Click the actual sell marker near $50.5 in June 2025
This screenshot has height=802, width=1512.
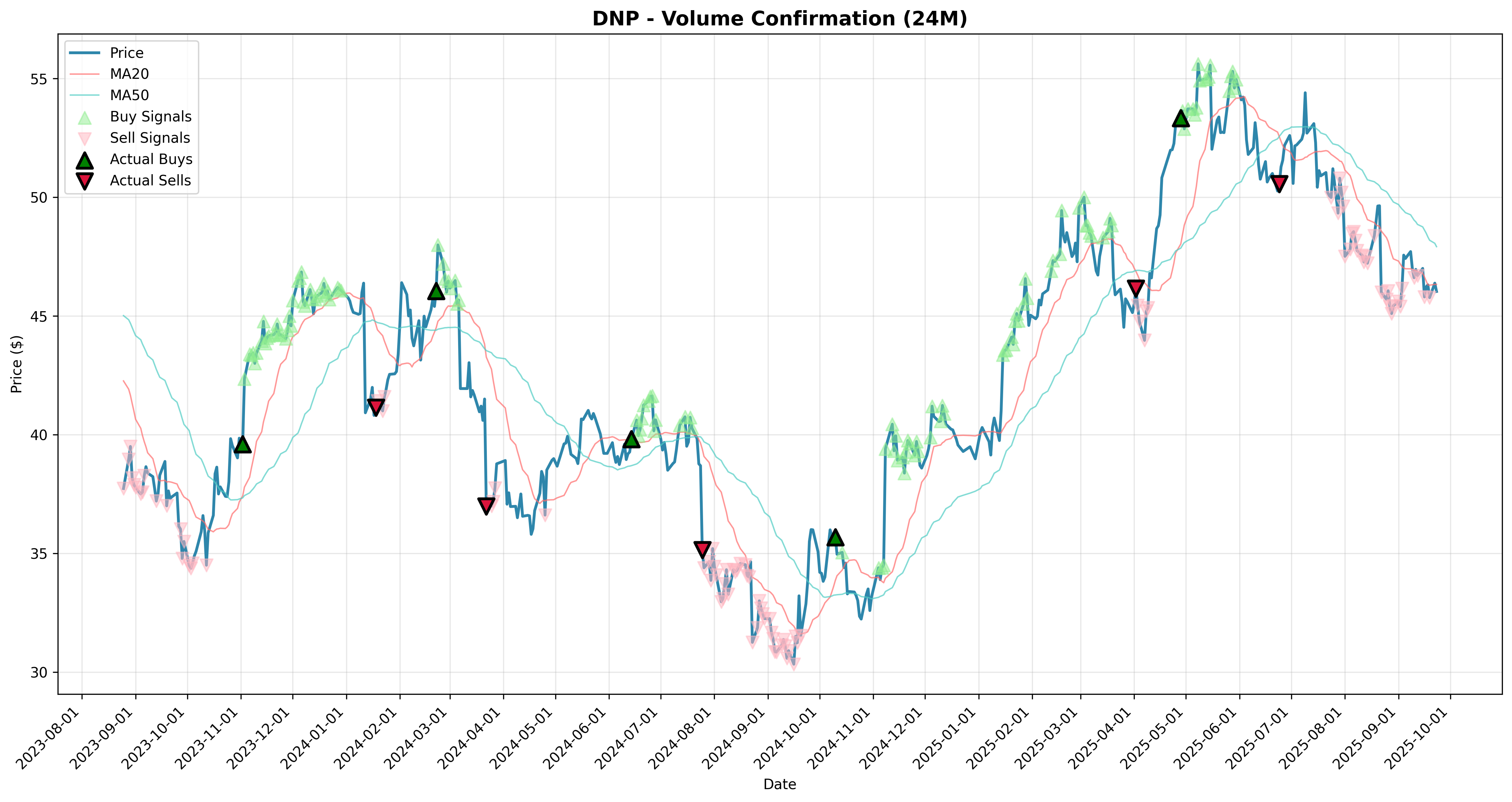[x=1280, y=184]
